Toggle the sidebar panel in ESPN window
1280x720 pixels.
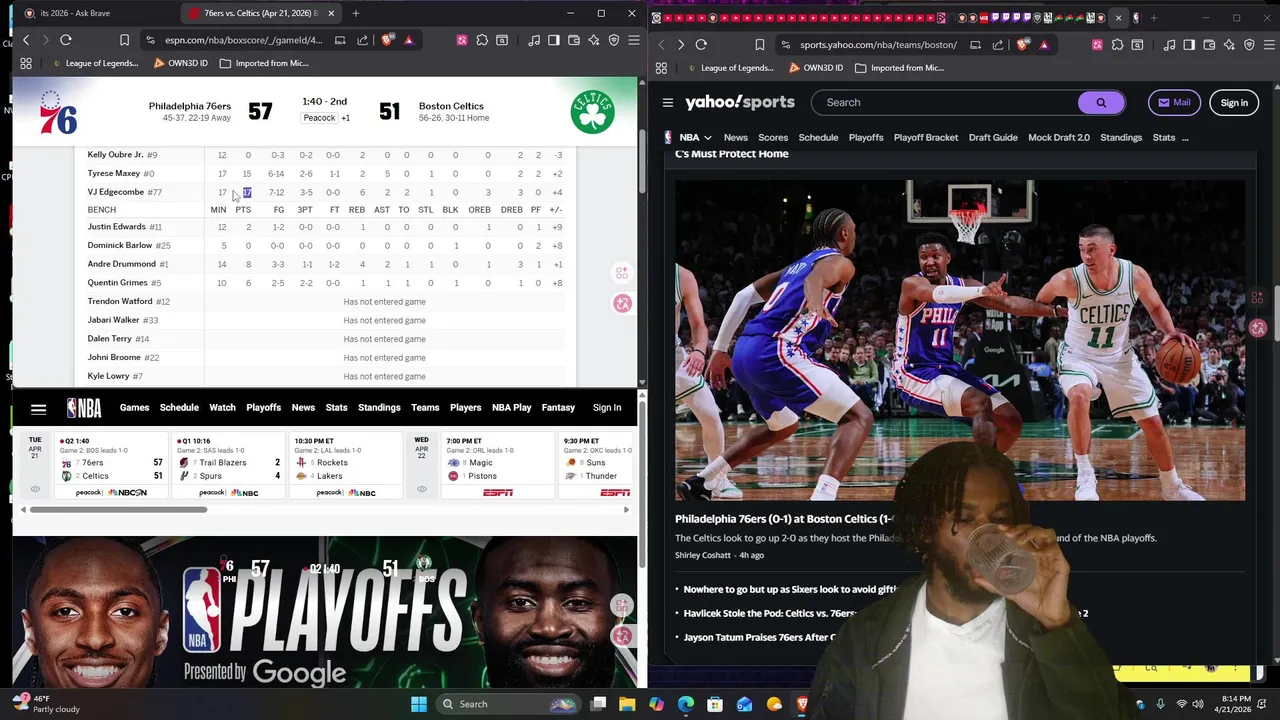(554, 40)
